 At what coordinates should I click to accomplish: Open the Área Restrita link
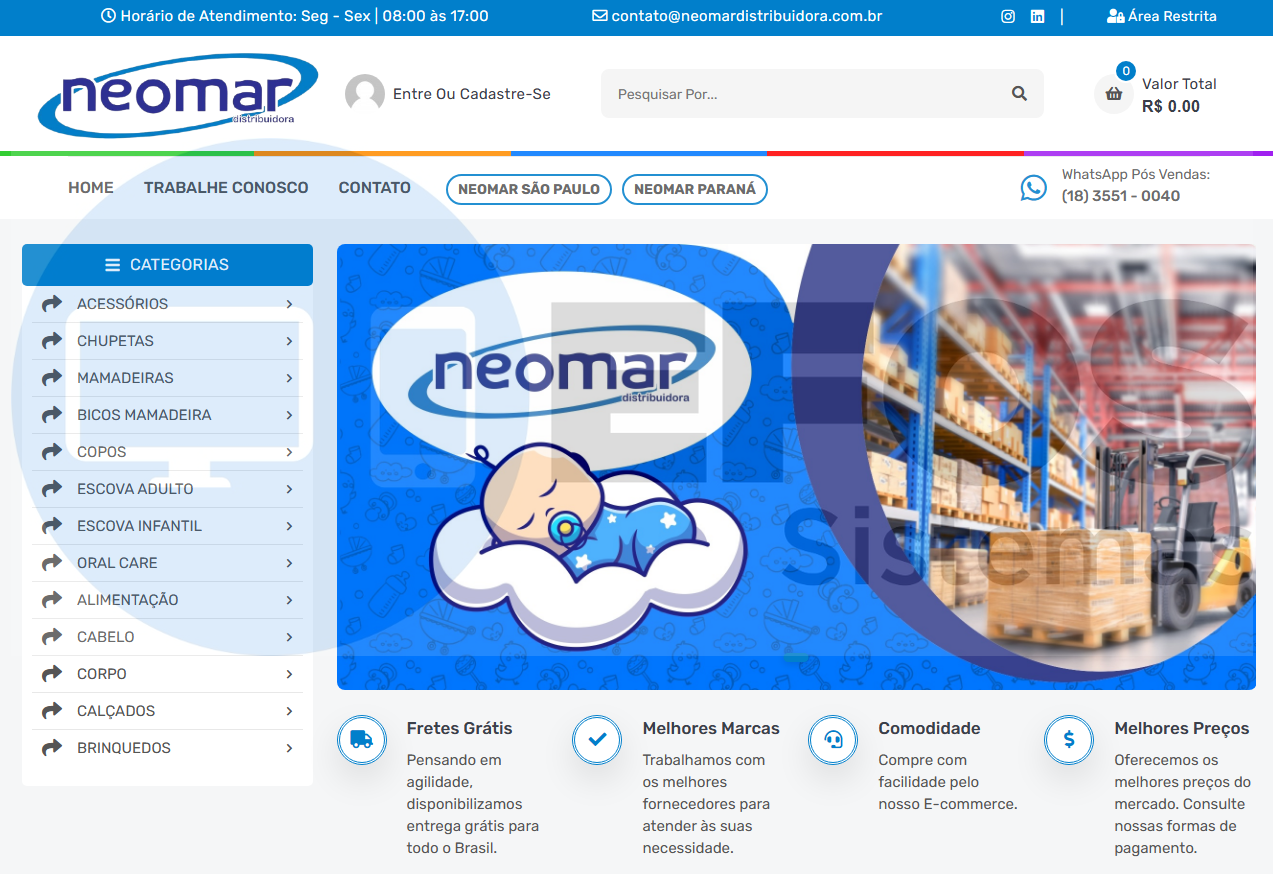pos(1162,17)
